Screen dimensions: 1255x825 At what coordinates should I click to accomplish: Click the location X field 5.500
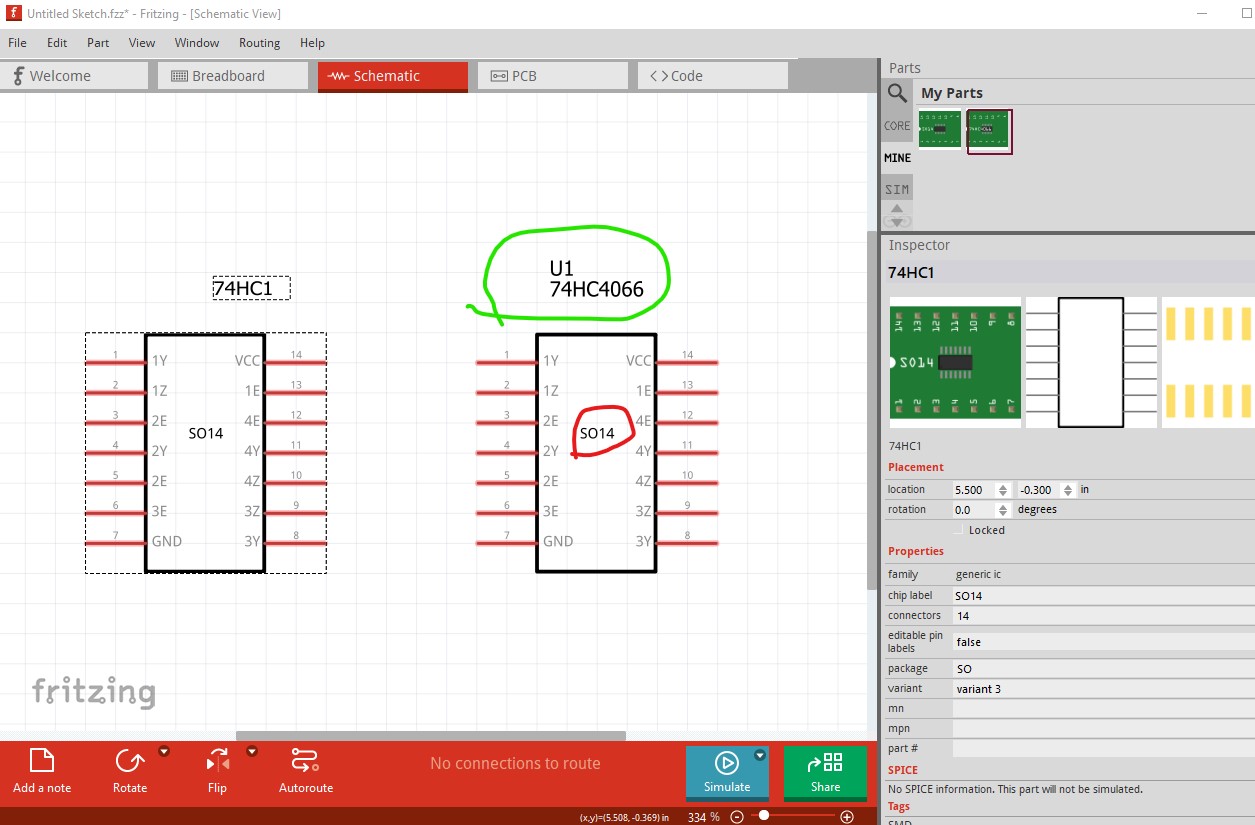pyautogui.click(x=975, y=490)
